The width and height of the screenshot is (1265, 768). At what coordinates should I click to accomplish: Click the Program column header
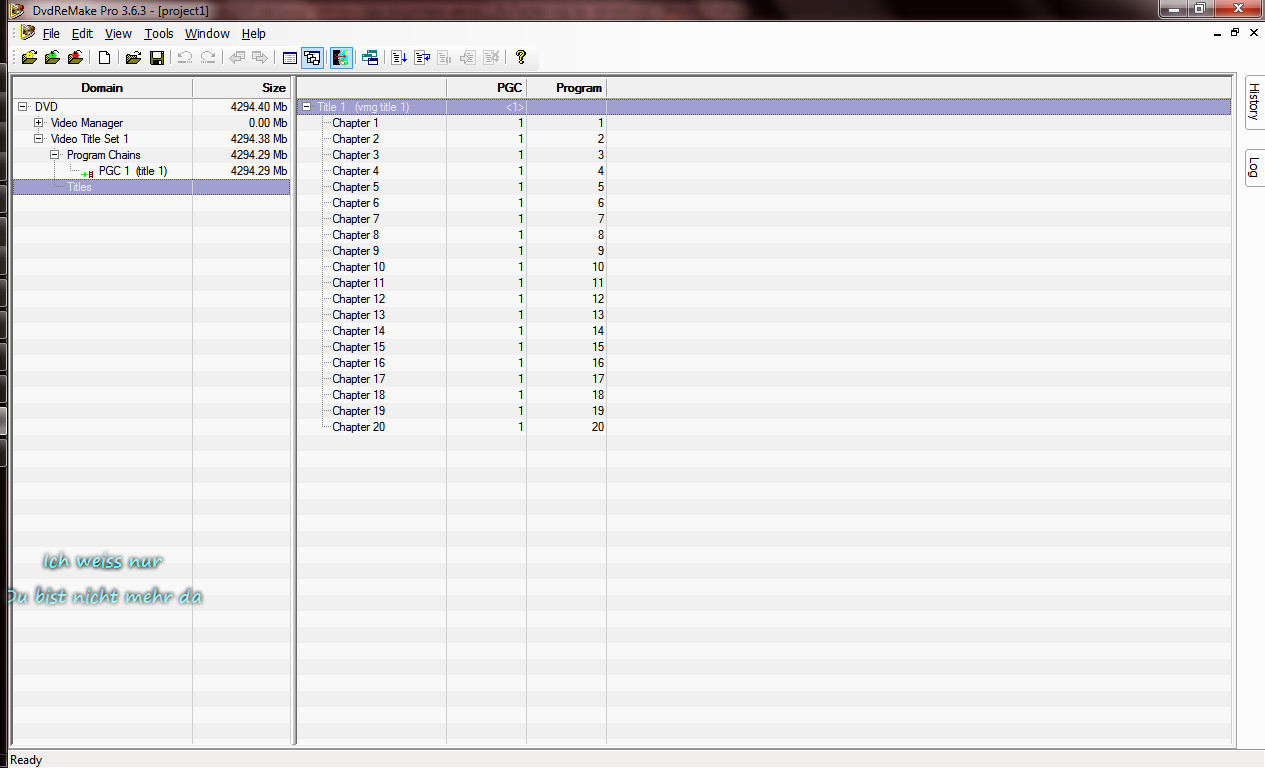(x=566, y=88)
